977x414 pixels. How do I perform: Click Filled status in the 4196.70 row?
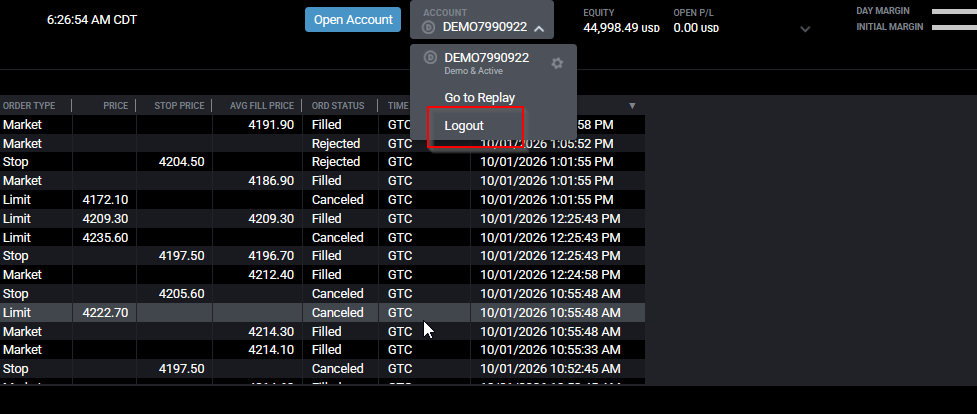click(326, 256)
